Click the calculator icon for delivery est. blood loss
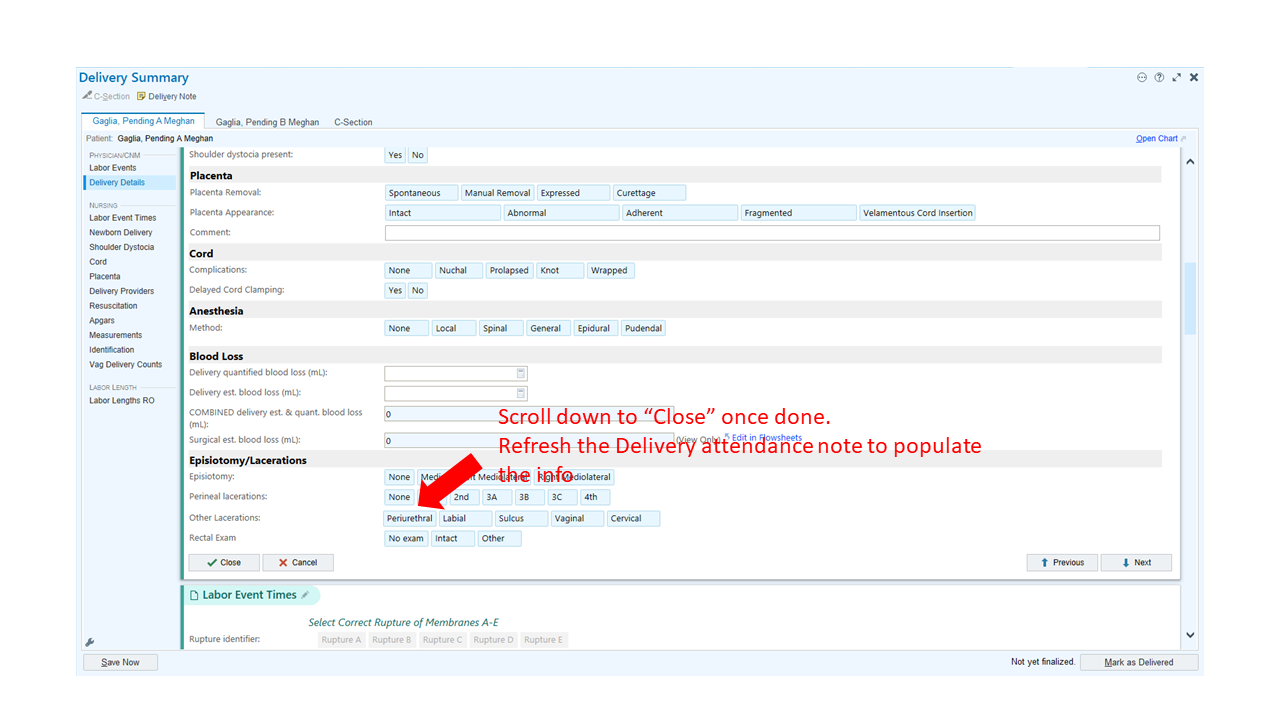Screen dimensions: 1280x720 [521, 393]
